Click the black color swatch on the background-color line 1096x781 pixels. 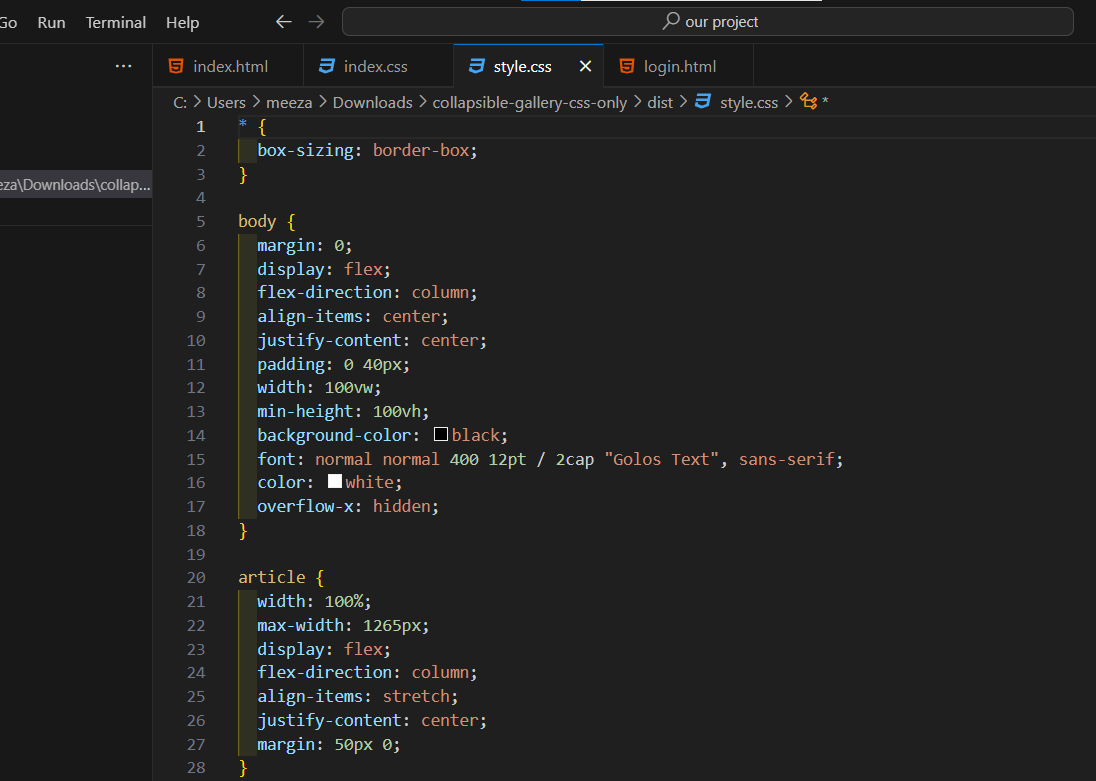(x=441, y=434)
